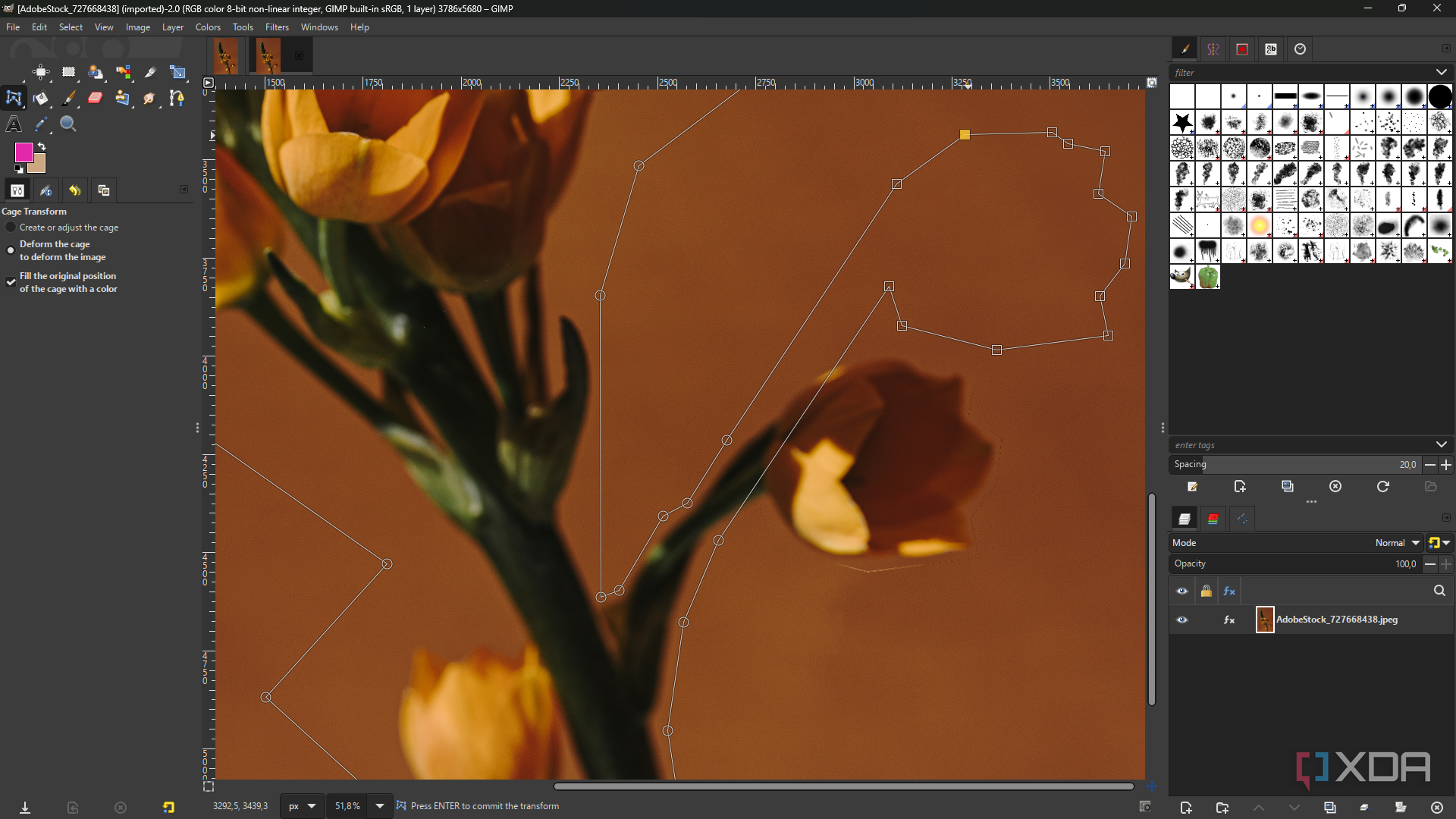The width and height of the screenshot is (1456, 819).
Task: Select the Text tool
Action: click(x=14, y=124)
